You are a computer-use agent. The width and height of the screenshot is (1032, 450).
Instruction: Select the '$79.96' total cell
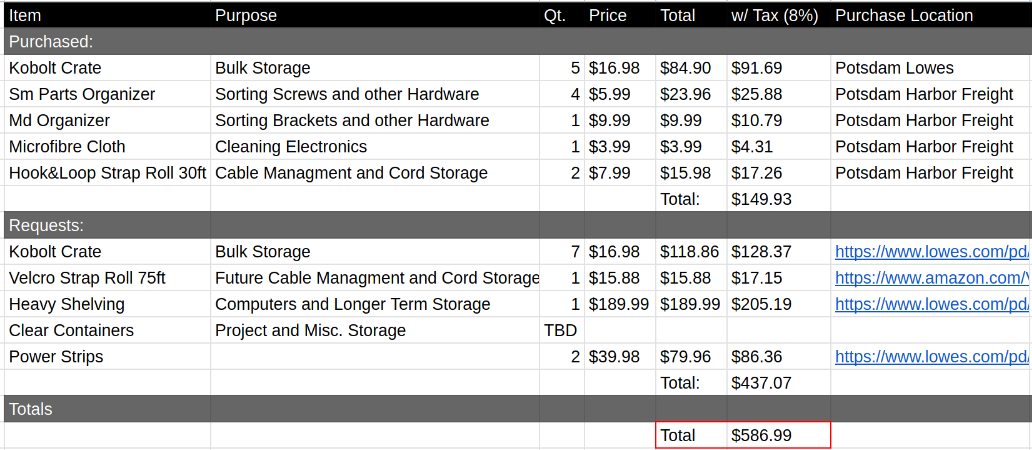point(691,357)
